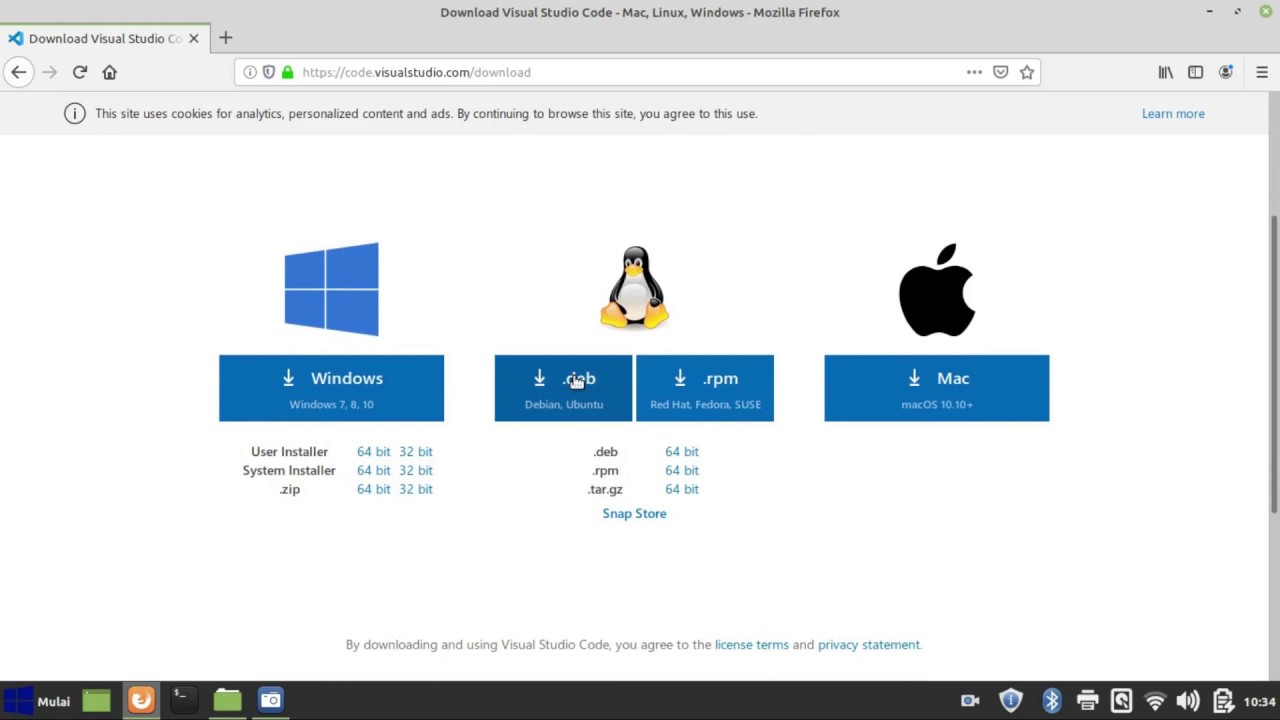Open Firefox from the taskbar
1280x720 pixels.
coord(141,700)
